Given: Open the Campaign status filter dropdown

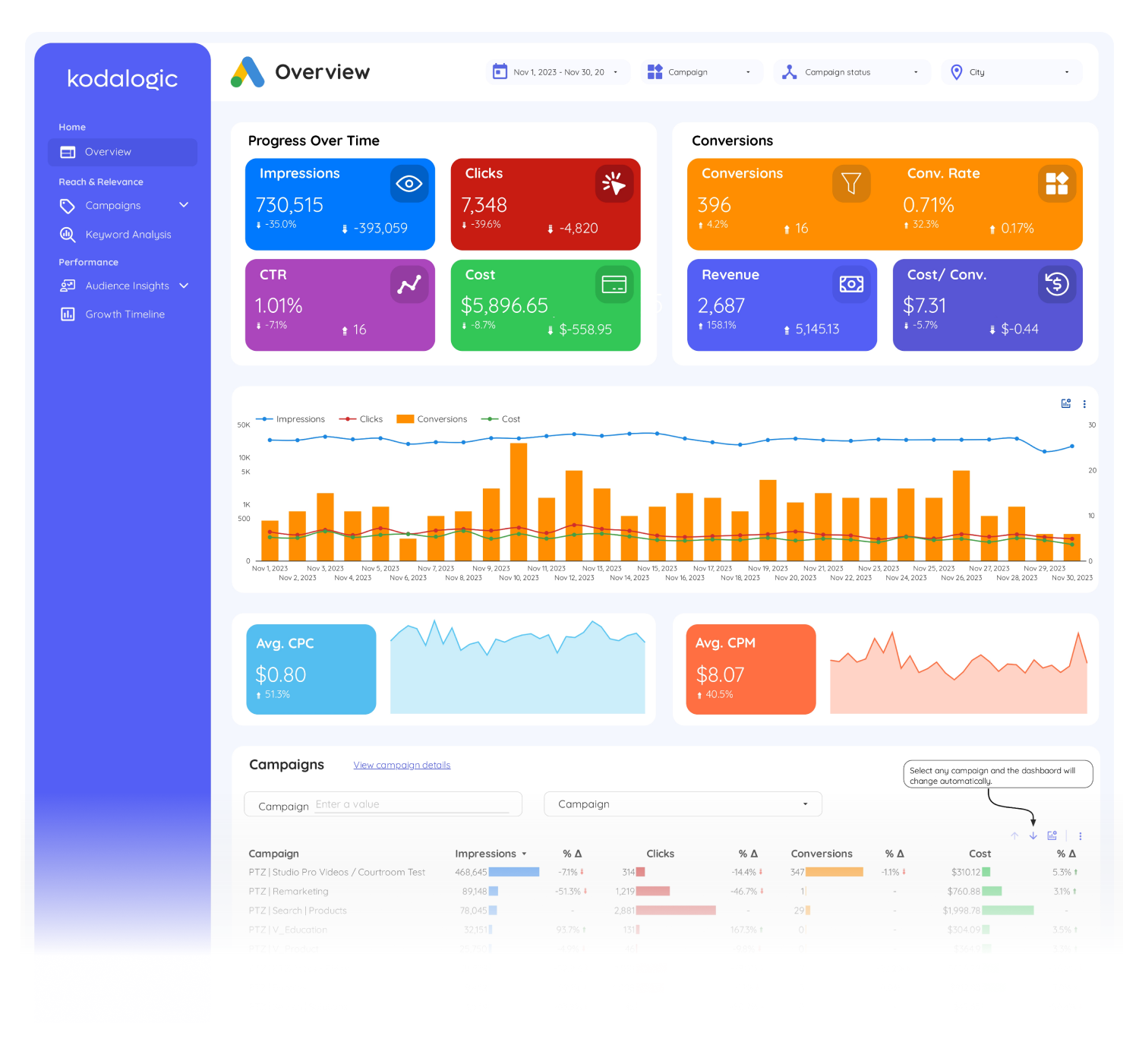Looking at the screenshot, I should click(852, 72).
